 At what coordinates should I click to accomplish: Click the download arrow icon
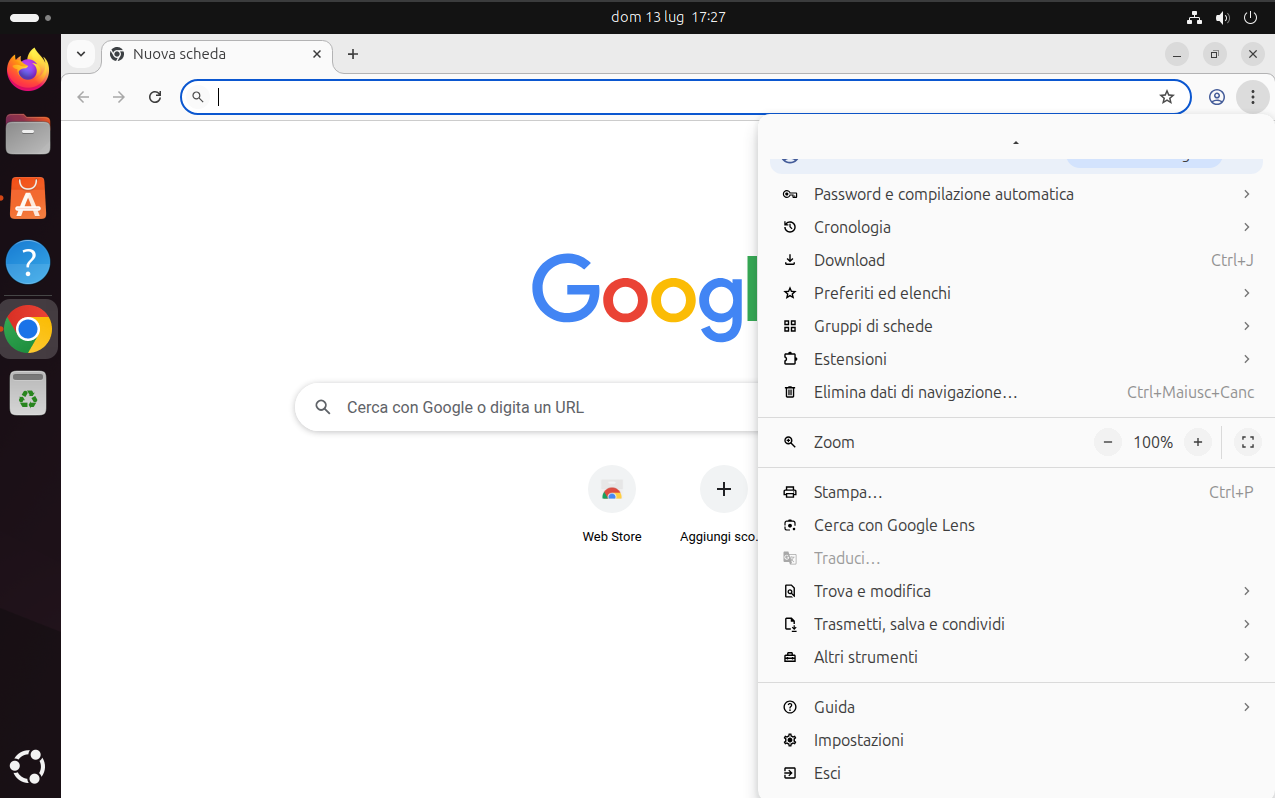790,260
